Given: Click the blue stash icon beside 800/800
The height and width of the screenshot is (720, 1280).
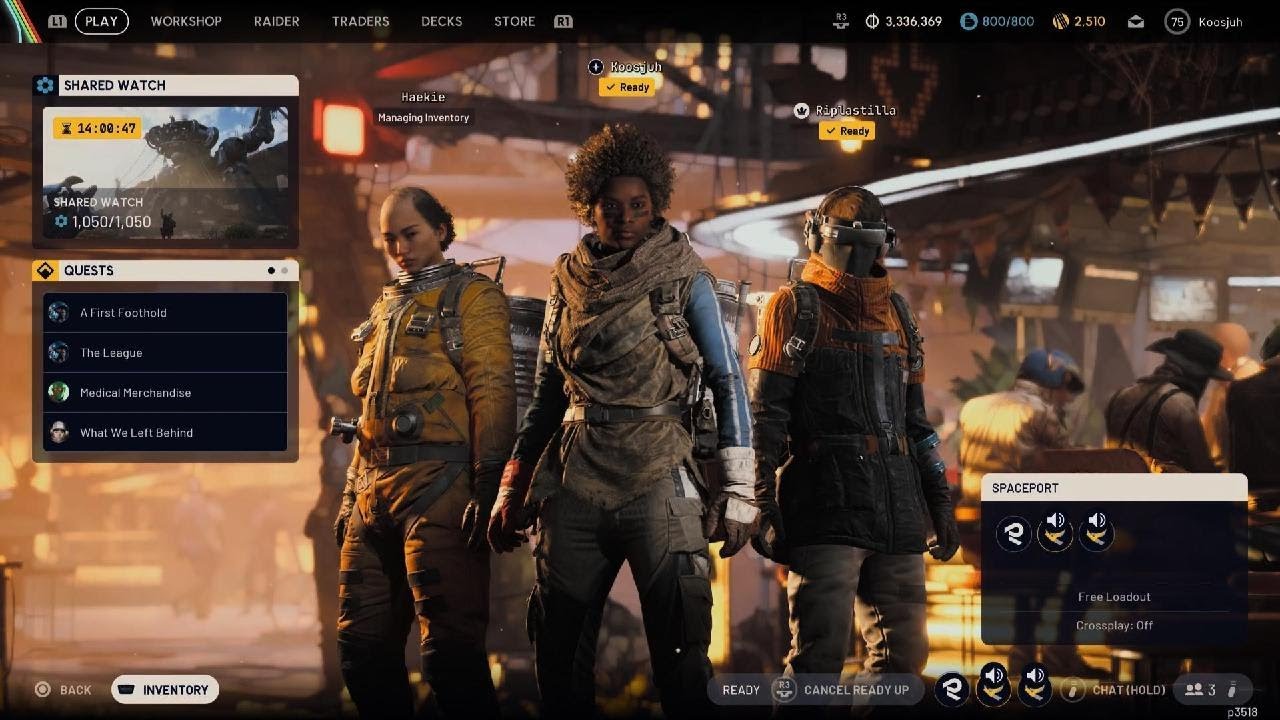Looking at the screenshot, I should (x=969, y=21).
